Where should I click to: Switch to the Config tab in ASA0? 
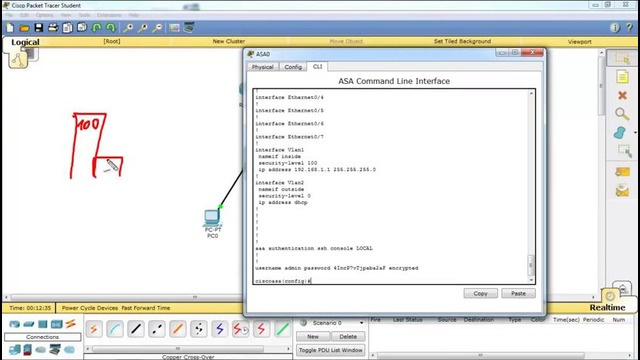coord(293,67)
